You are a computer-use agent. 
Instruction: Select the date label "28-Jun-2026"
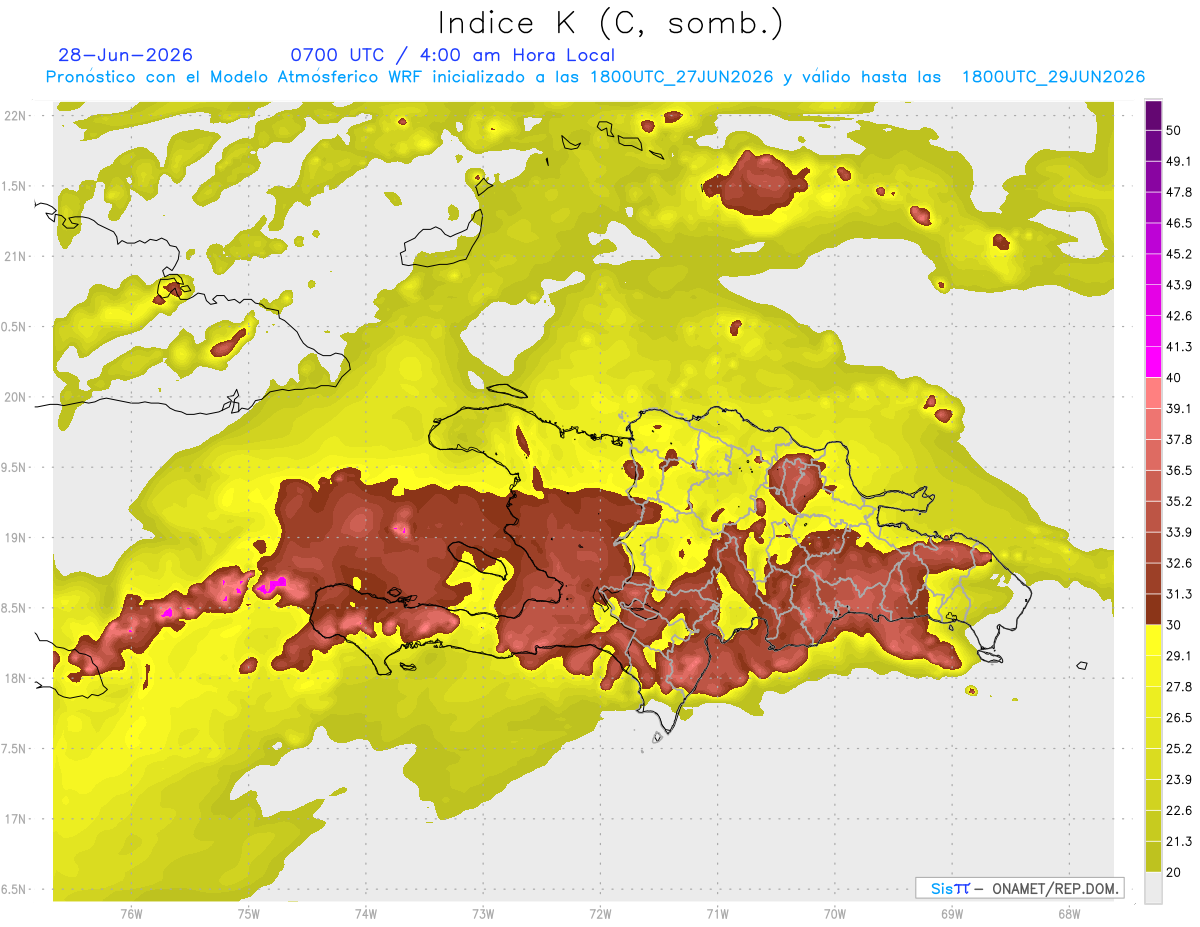coord(125,55)
